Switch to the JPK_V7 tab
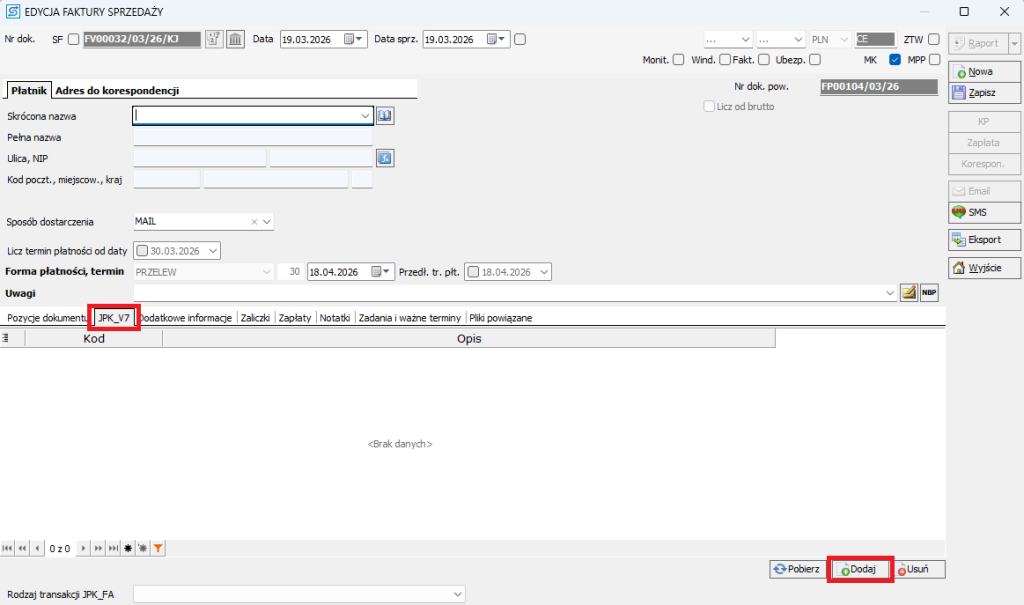 pos(113,317)
